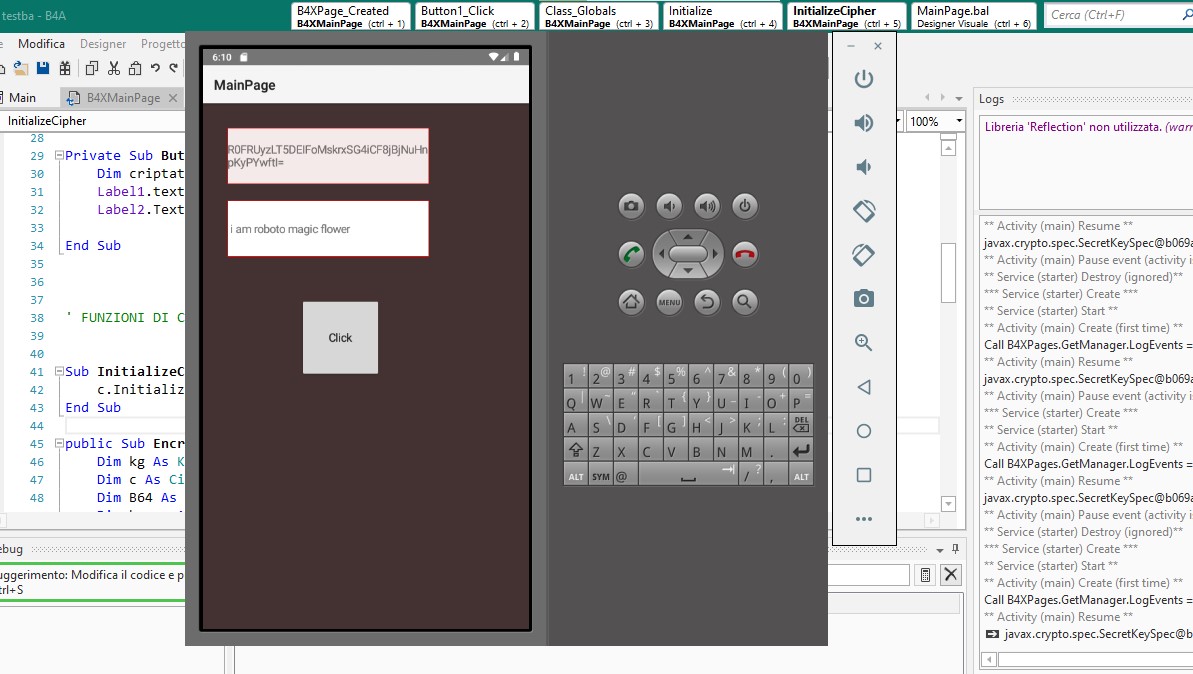Take emulator screenshot with sidebar camera icon
This screenshot has height=674, width=1193.
coord(864,298)
